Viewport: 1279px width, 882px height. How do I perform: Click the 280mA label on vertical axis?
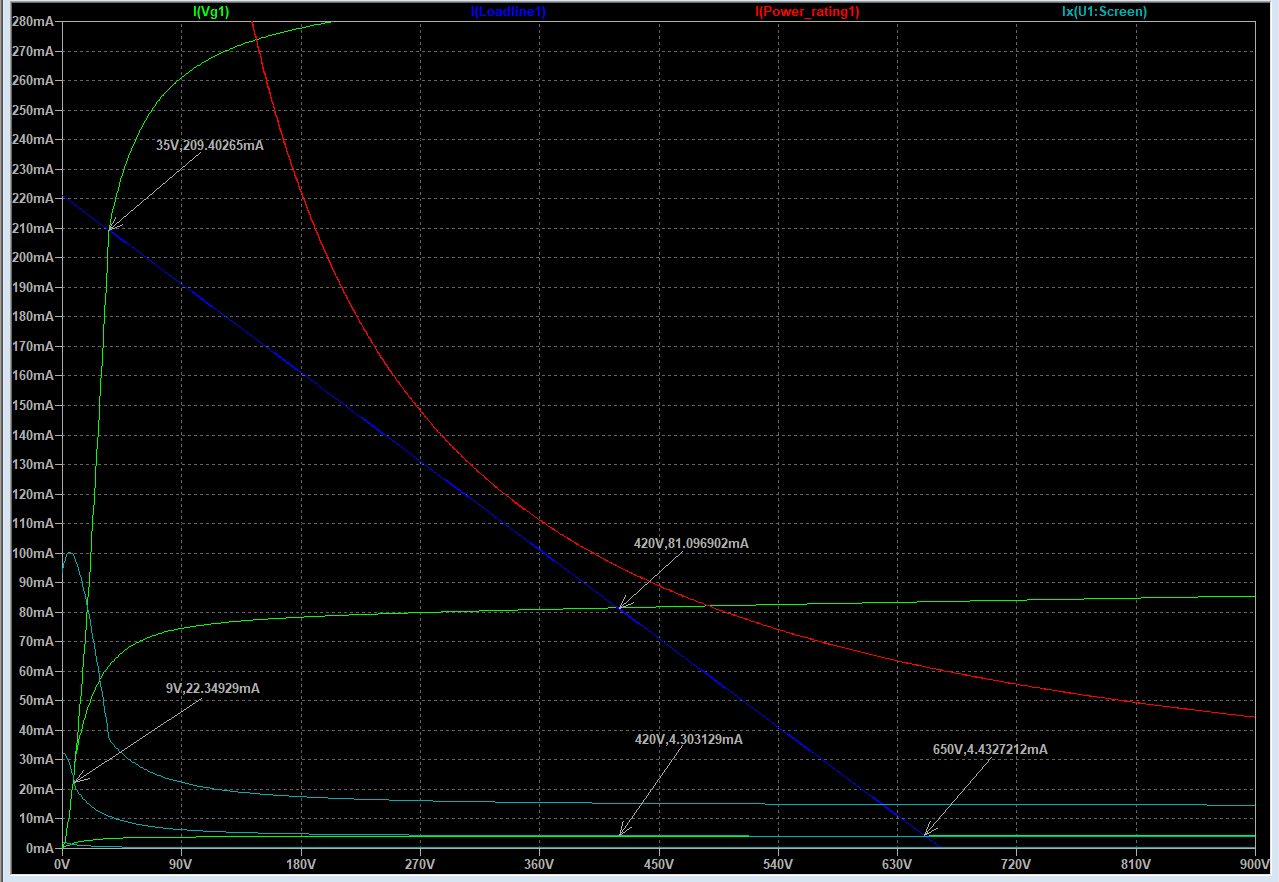pos(32,22)
